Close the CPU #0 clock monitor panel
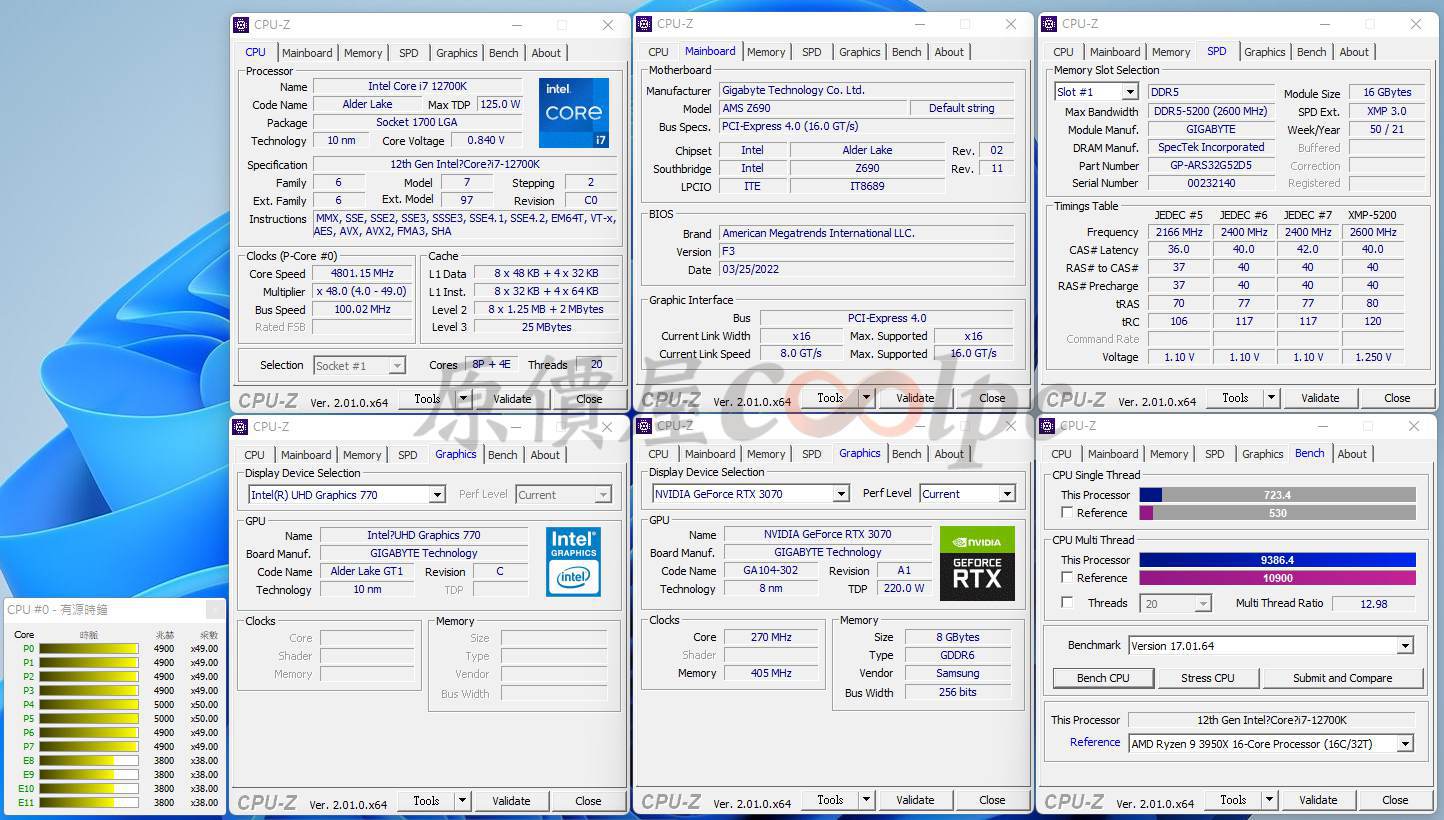1444x820 pixels. (214, 609)
